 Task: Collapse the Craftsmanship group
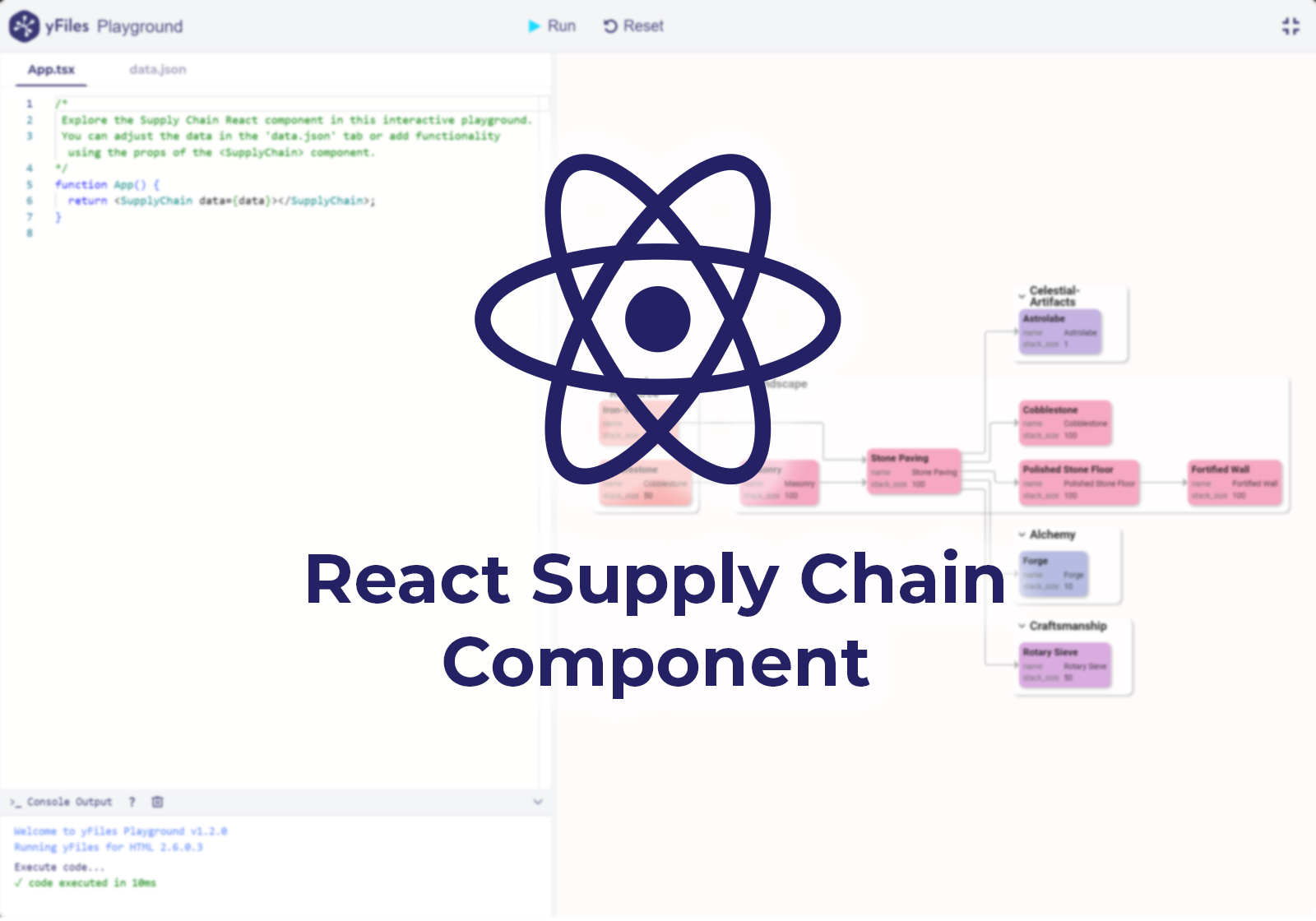(1022, 625)
